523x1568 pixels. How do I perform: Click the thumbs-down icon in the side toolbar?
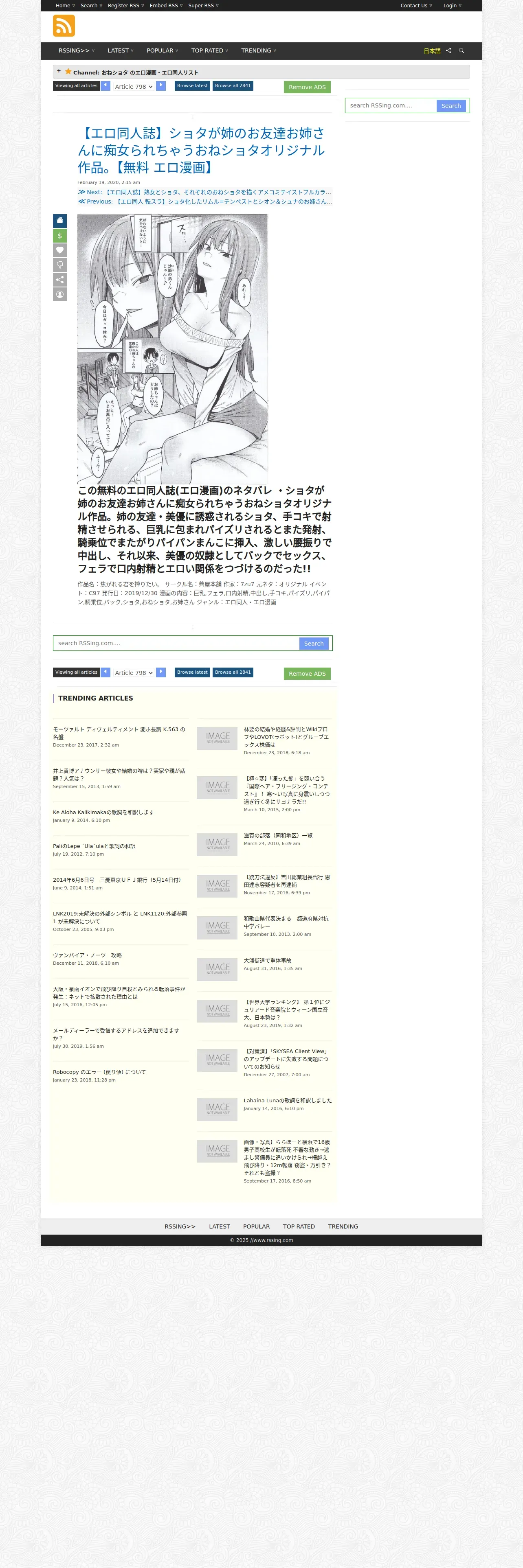[x=59, y=265]
